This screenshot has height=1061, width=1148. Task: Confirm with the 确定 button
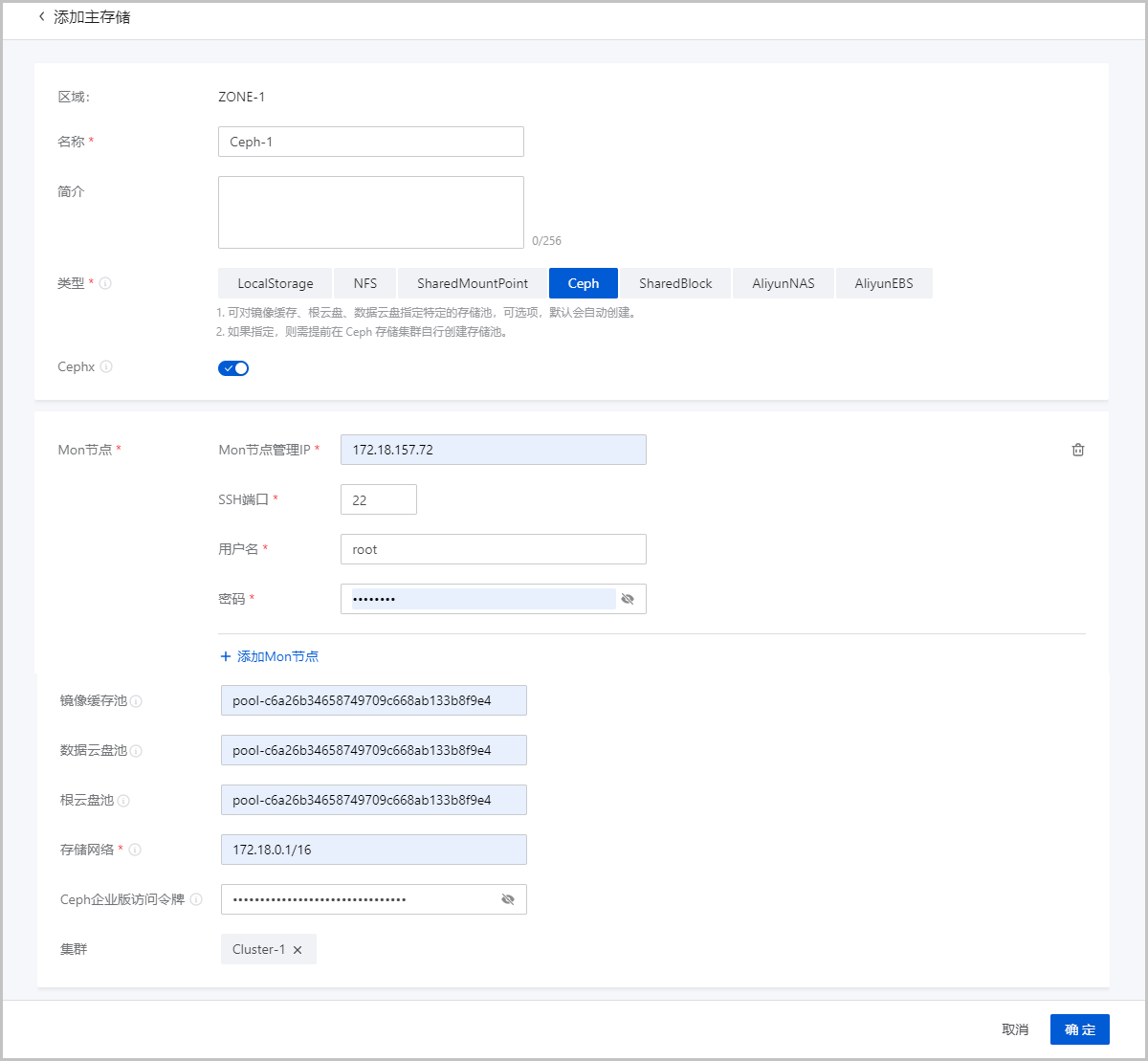click(x=1080, y=1029)
